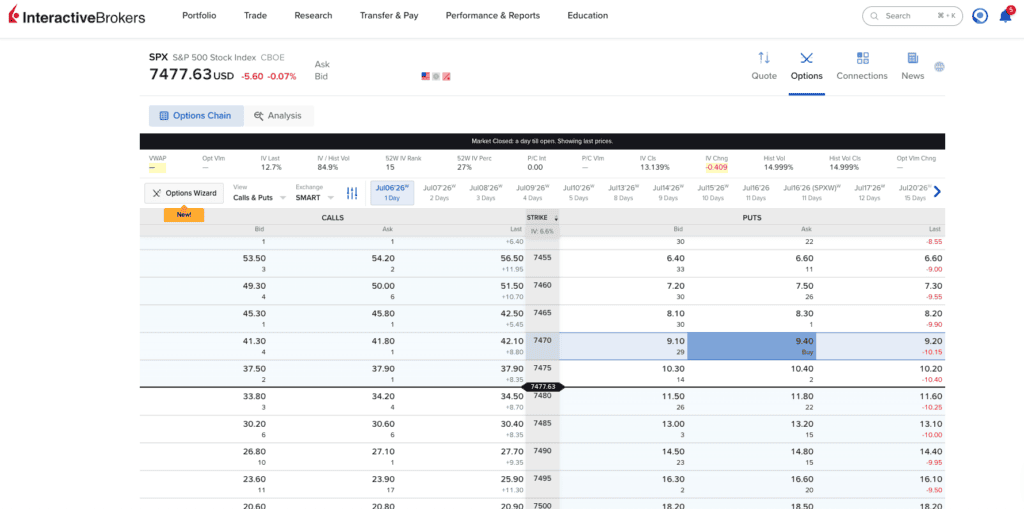Click the Interactive Brokers logo
This screenshot has height=509, width=1024.
click(x=77, y=17)
